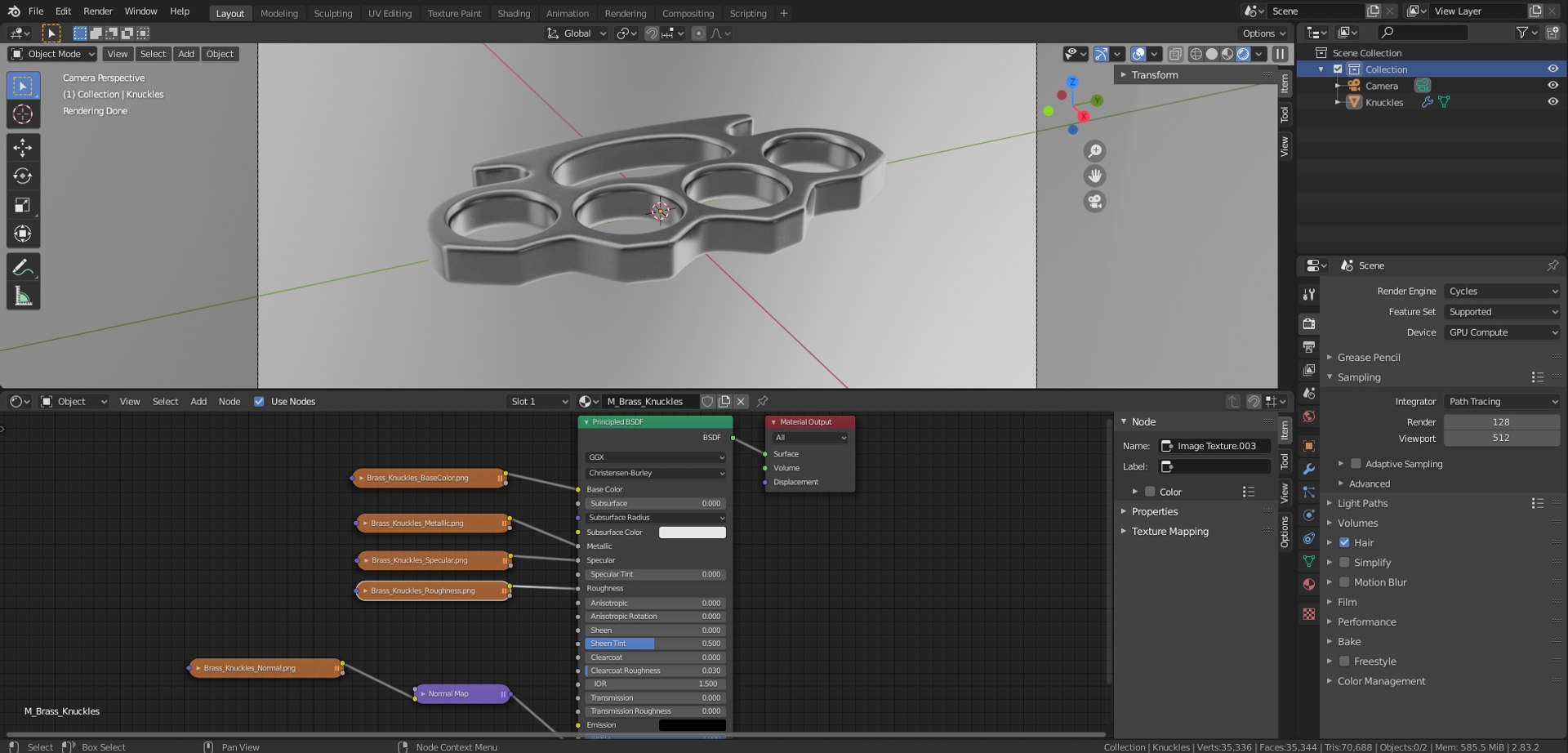Open the Modifiers wrench properties tab
This screenshot has height=753, width=1568.
pyautogui.click(x=1309, y=469)
